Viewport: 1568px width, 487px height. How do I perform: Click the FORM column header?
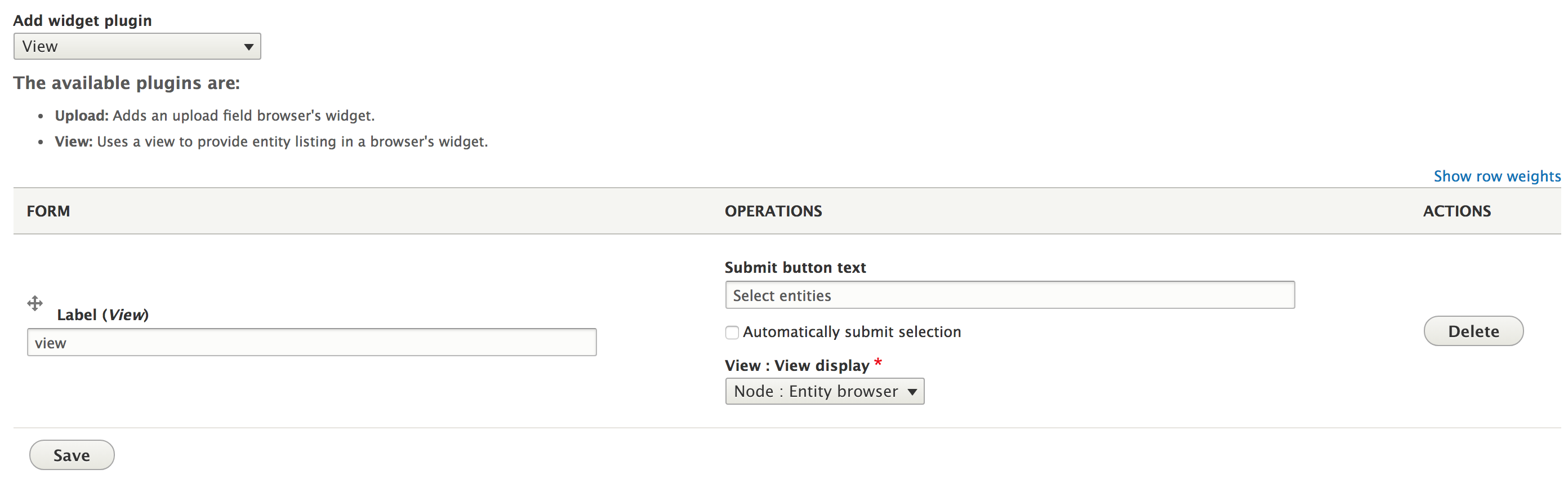(48, 211)
